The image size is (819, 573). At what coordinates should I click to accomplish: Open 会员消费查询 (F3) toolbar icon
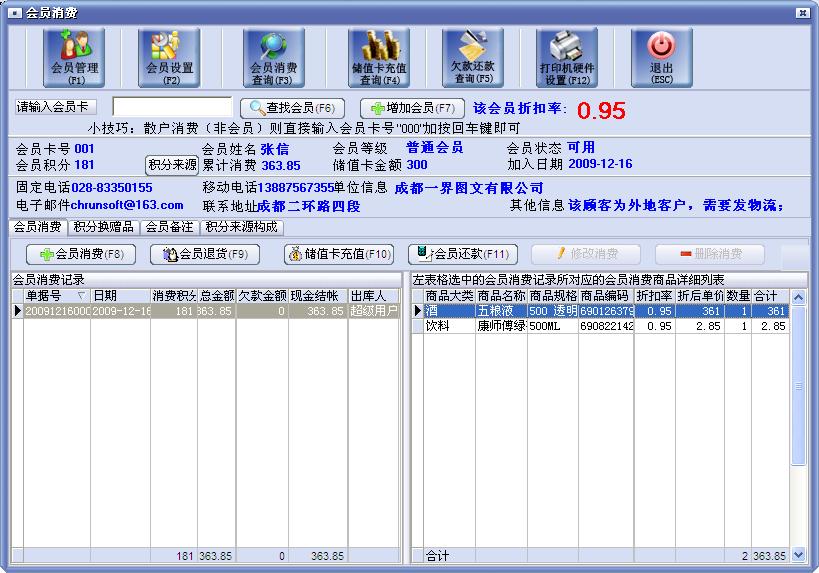(274, 57)
